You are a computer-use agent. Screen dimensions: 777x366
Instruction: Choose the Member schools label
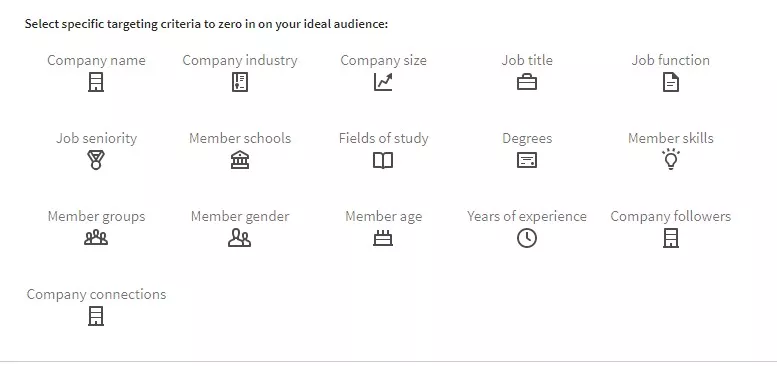click(240, 138)
